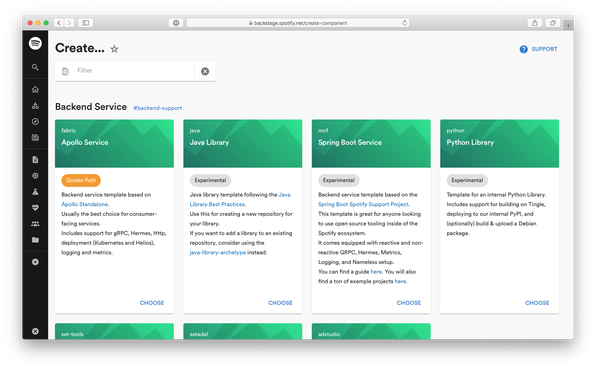Go to the sidebar home icon
596x369 pixels.
pos(35,90)
